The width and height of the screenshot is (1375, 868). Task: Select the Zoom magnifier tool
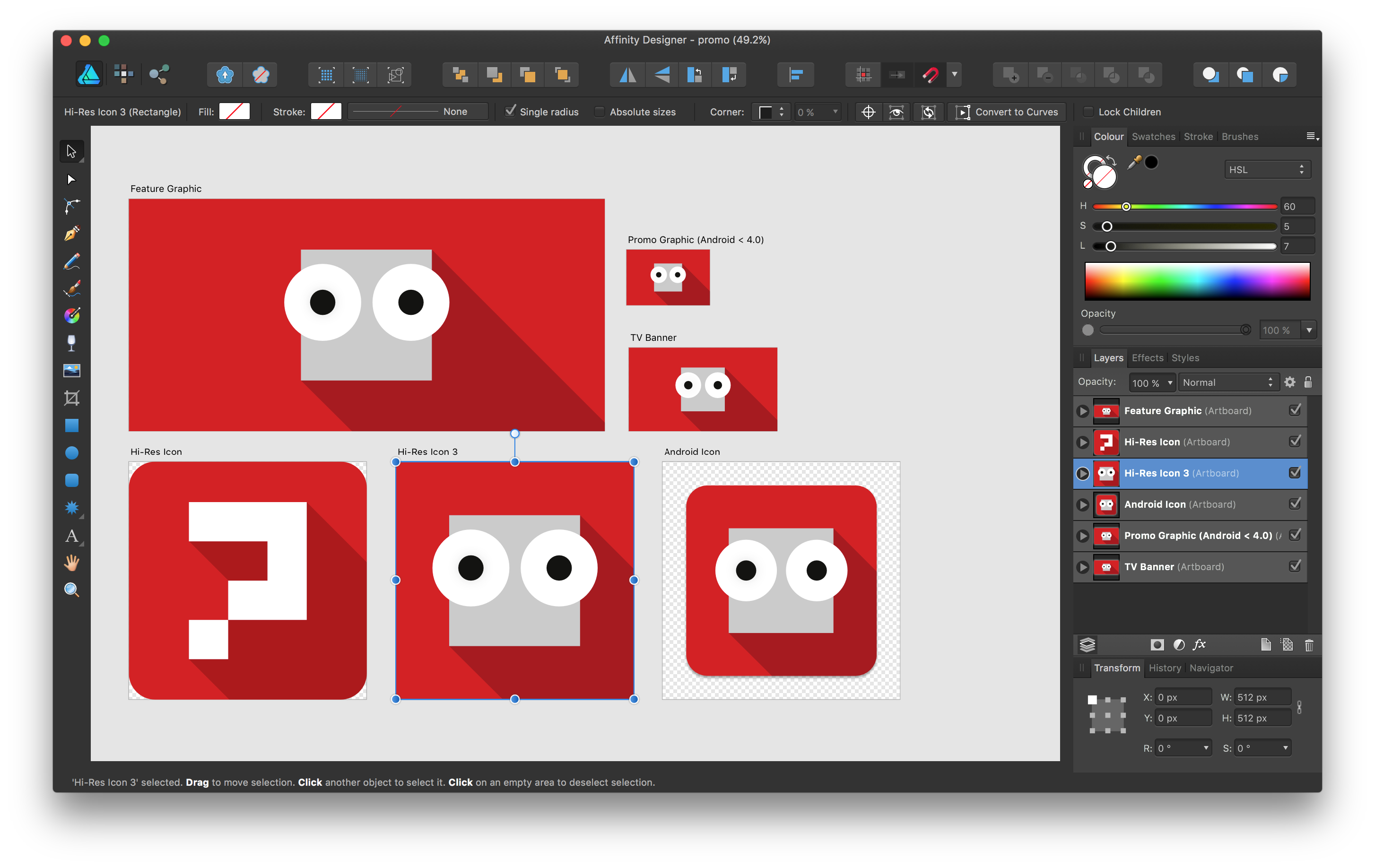[x=71, y=590]
